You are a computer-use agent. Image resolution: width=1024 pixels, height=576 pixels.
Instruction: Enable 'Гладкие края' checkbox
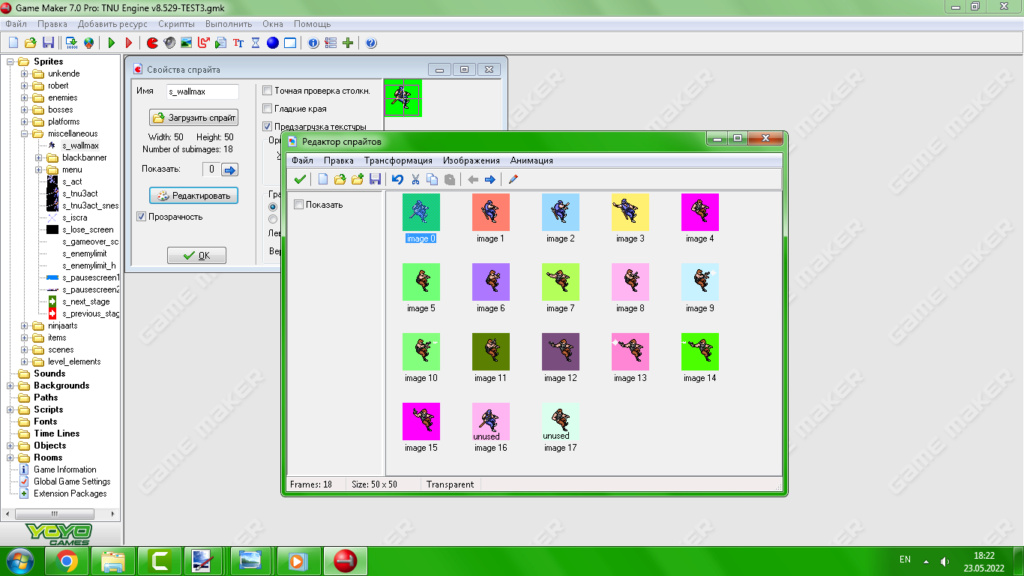pyautogui.click(x=267, y=108)
